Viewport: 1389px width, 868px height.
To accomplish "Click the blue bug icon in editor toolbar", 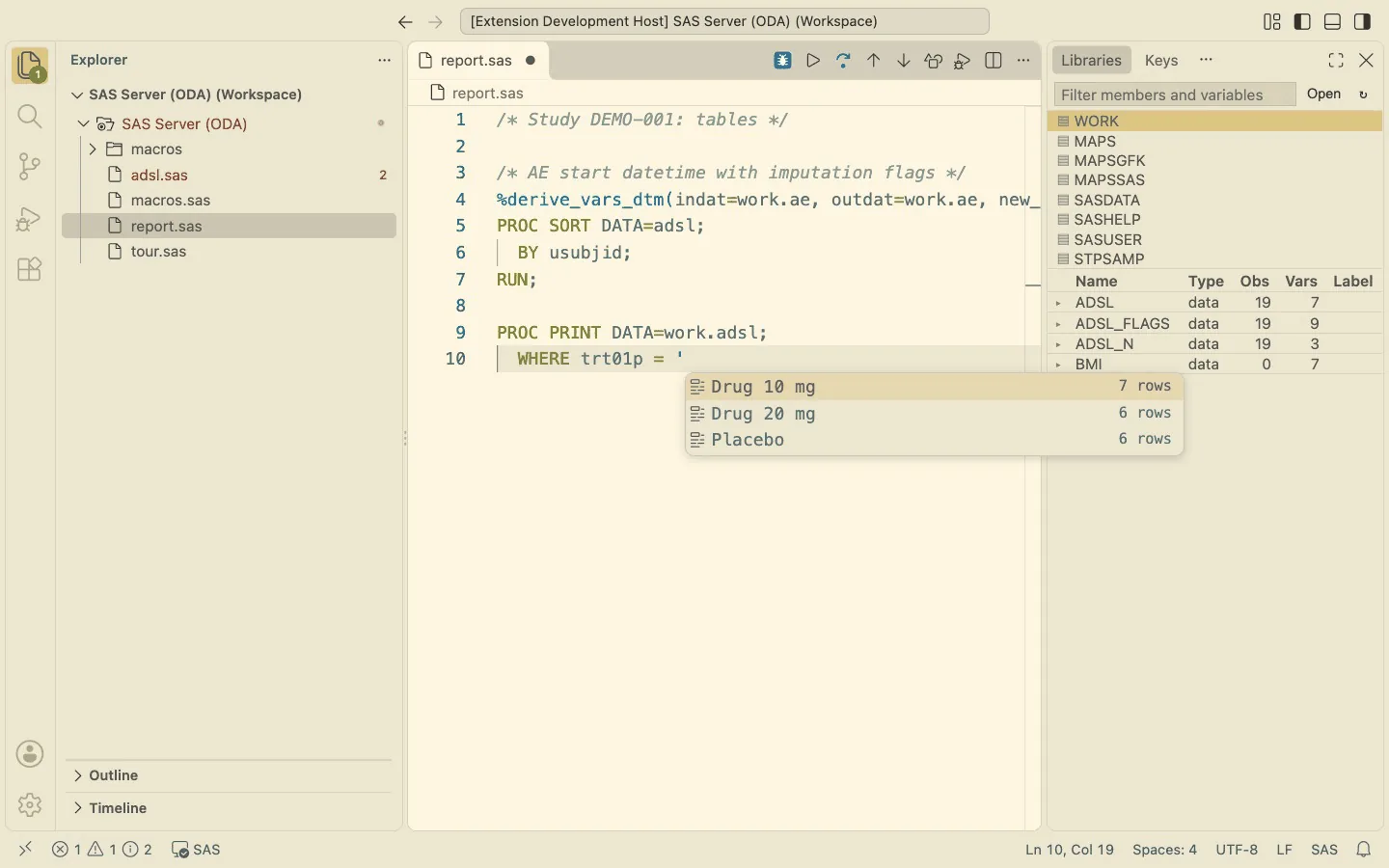I will pyautogui.click(x=783, y=61).
